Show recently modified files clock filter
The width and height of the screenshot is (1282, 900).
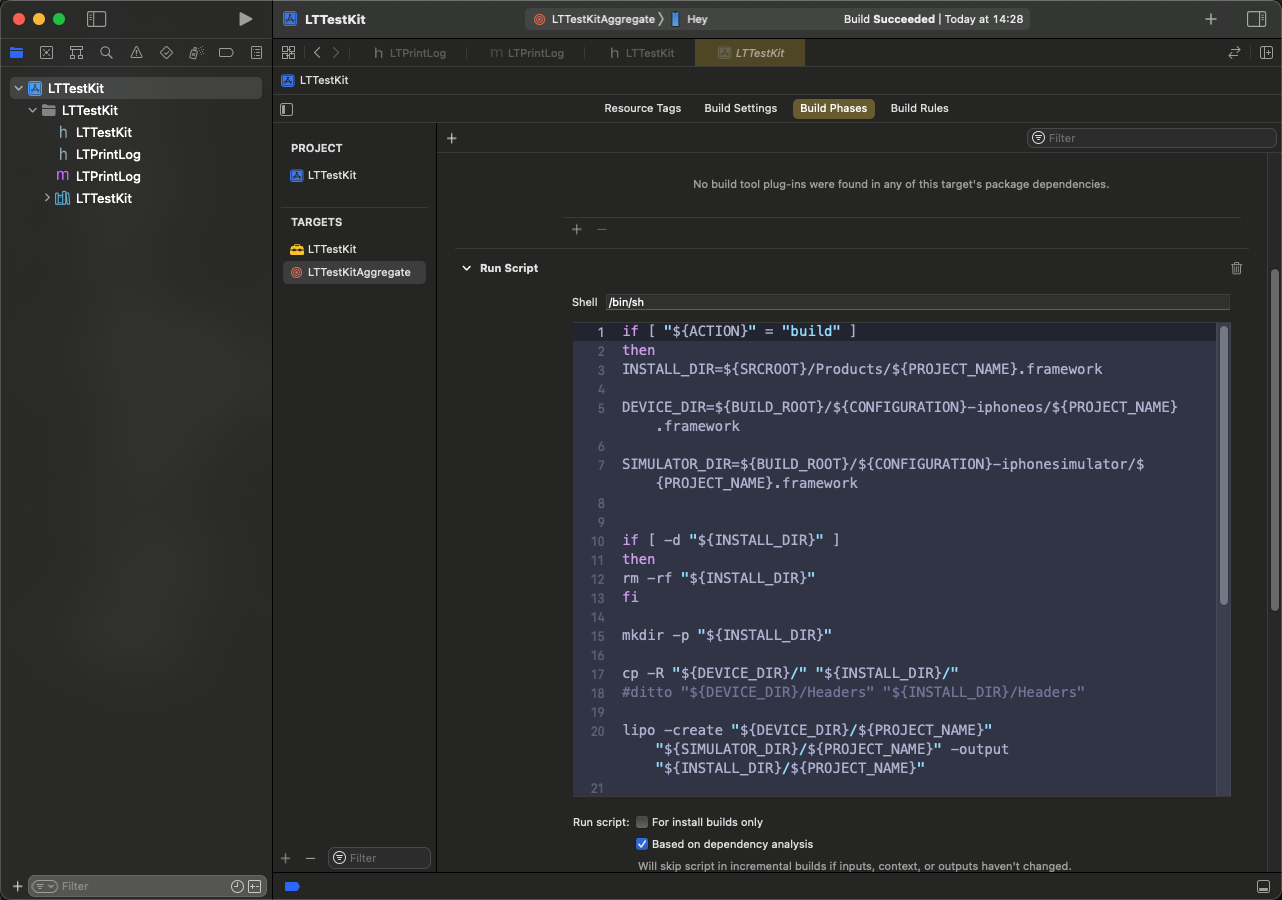(x=237, y=886)
